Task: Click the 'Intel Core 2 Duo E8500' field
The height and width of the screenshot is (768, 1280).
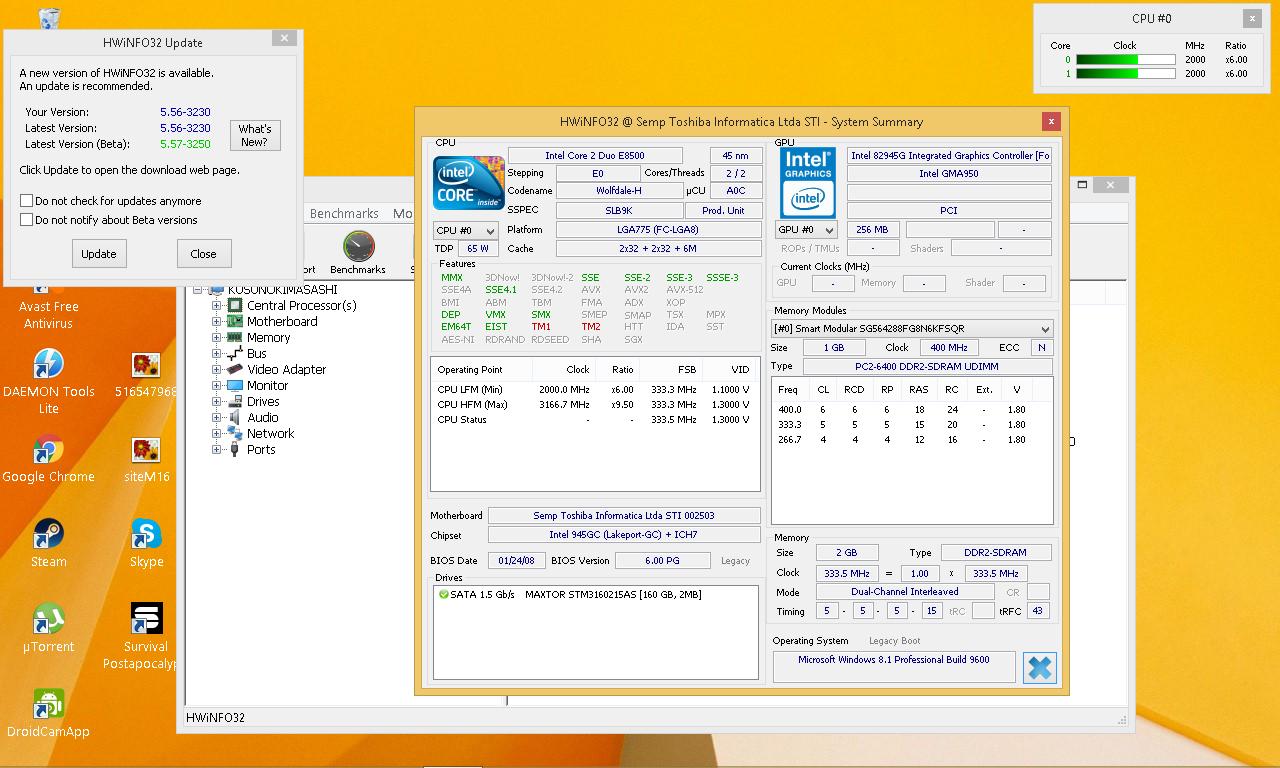Action: (595, 155)
